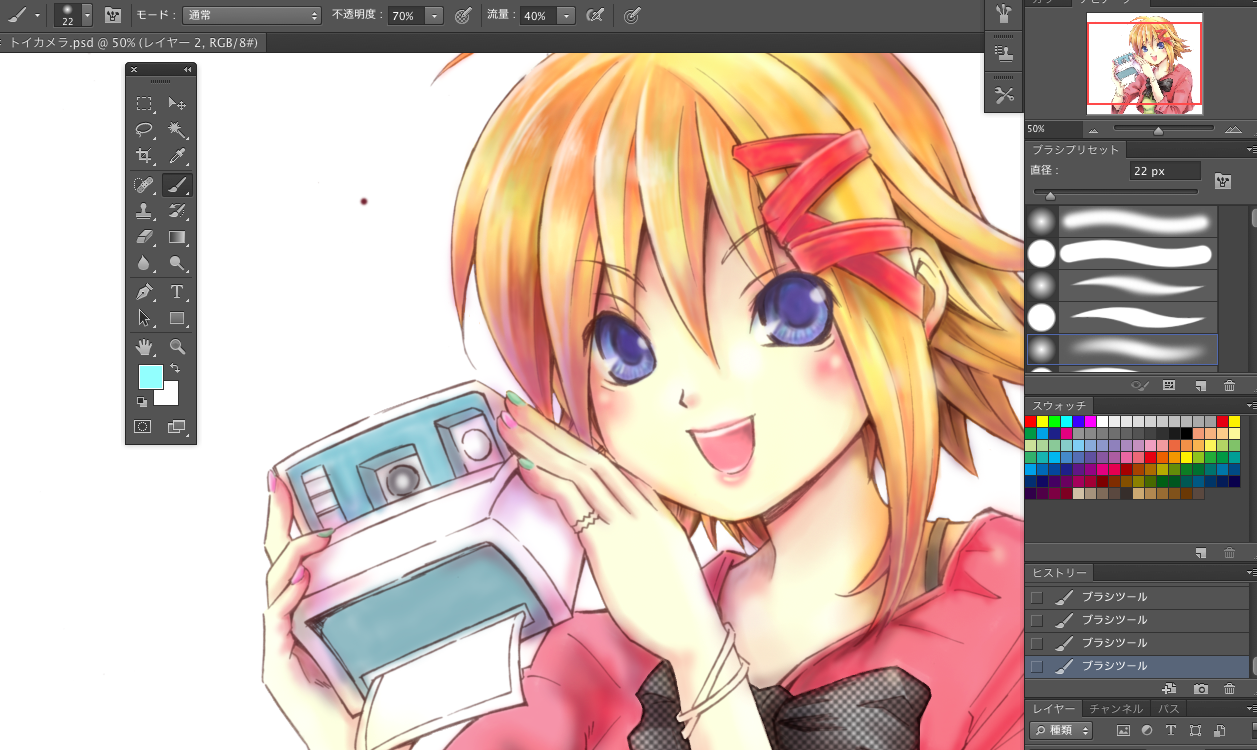Switch to the パス (Paths) tab
The image size is (1257, 750).
[x=1169, y=709]
